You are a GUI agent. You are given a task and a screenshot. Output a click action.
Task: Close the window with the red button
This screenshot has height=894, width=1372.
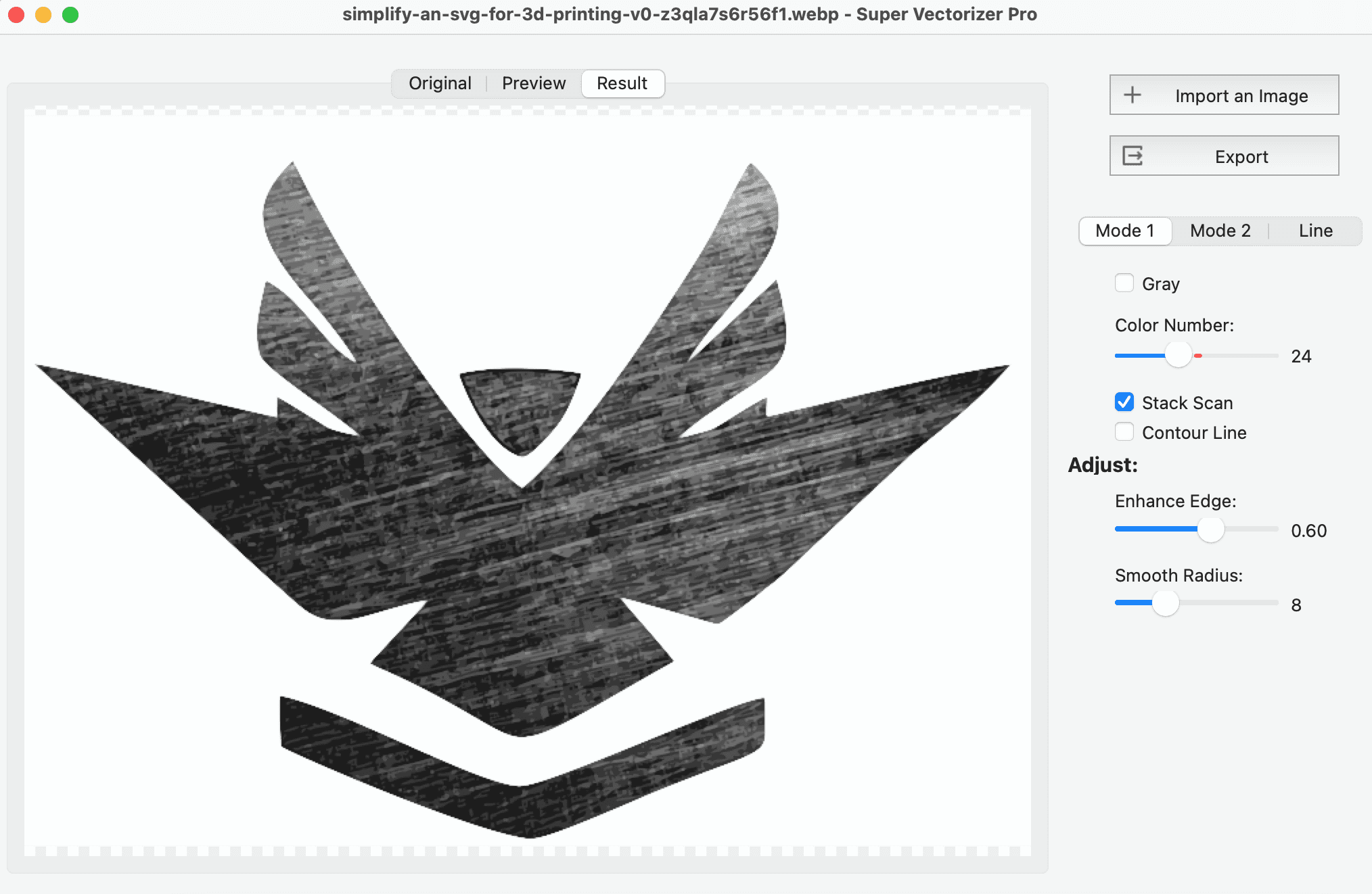coord(16,14)
